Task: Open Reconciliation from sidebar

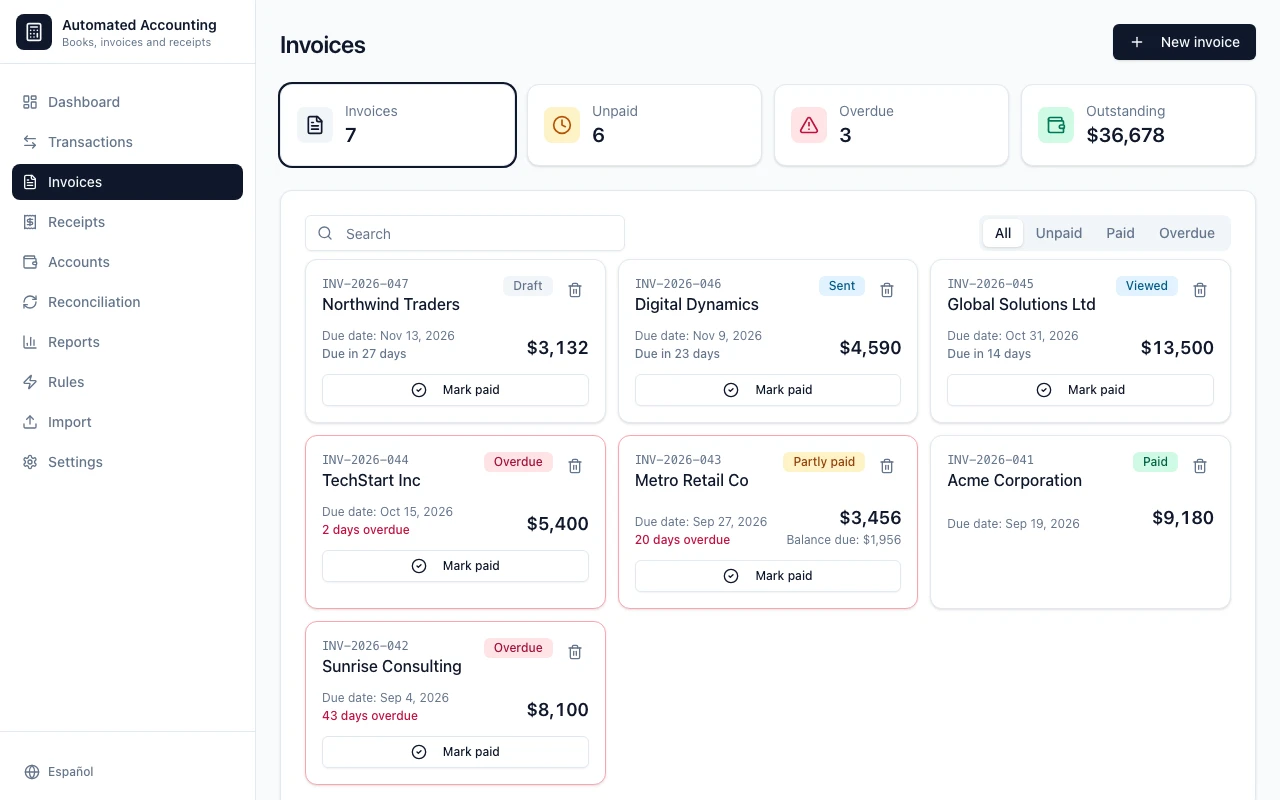Action: click(127, 302)
